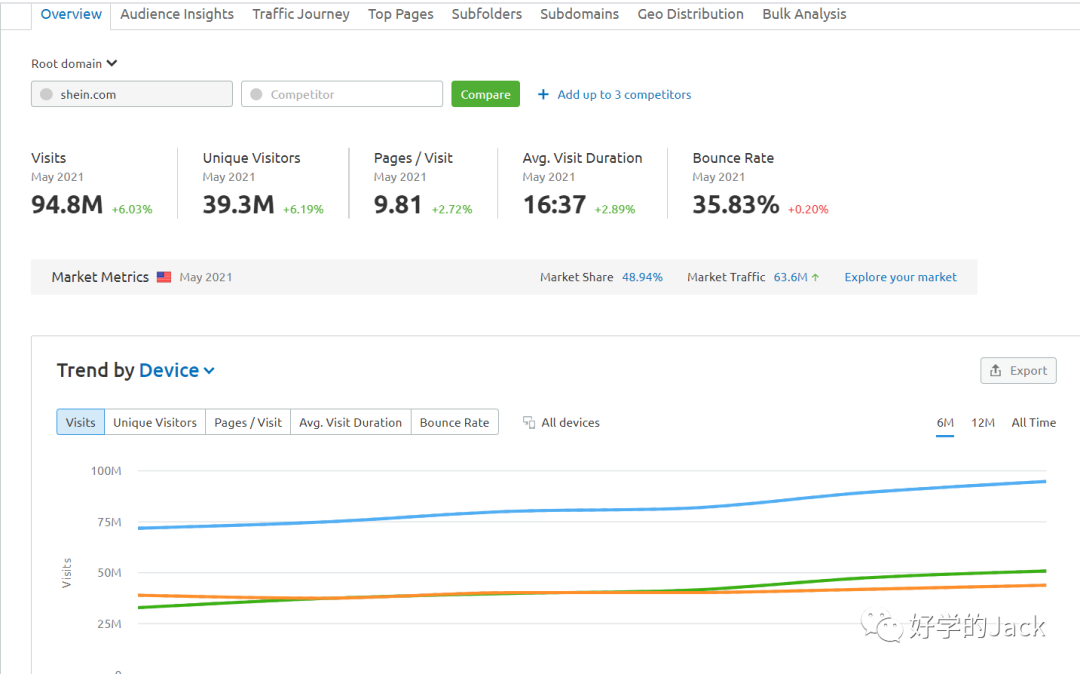Click Add up to 3 competitors link
Screen dimensions: 1080x674
624,94
